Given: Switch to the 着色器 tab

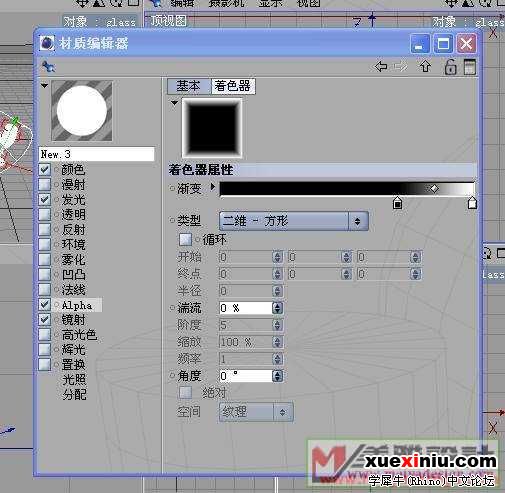Looking at the screenshot, I should [233, 86].
